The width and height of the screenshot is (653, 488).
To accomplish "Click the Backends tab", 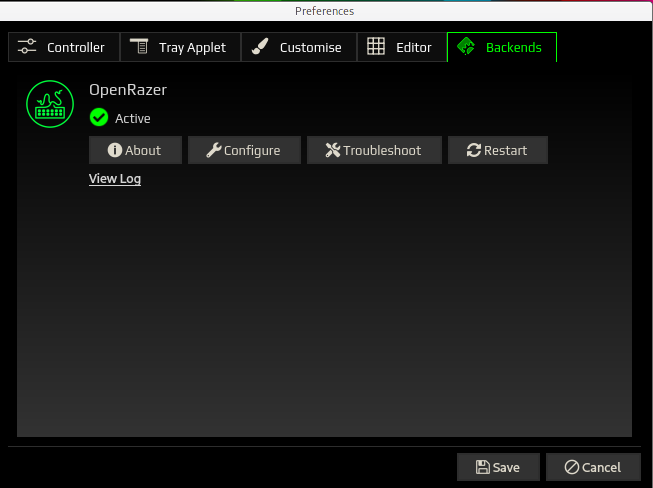I will pyautogui.click(x=502, y=47).
